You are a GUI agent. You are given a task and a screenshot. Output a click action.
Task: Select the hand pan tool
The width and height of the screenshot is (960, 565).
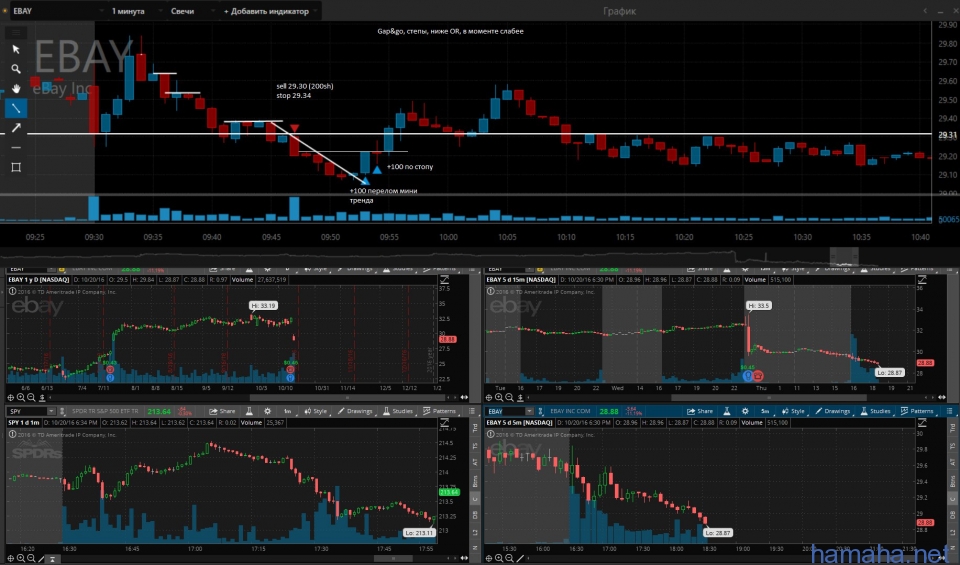pyautogui.click(x=16, y=88)
